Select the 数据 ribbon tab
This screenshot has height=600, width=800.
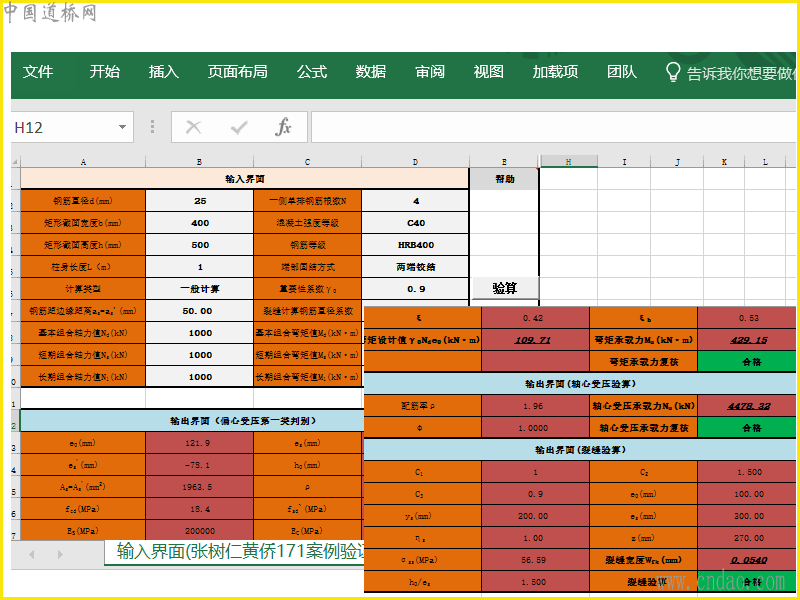pyautogui.click(x=370, y=72)
